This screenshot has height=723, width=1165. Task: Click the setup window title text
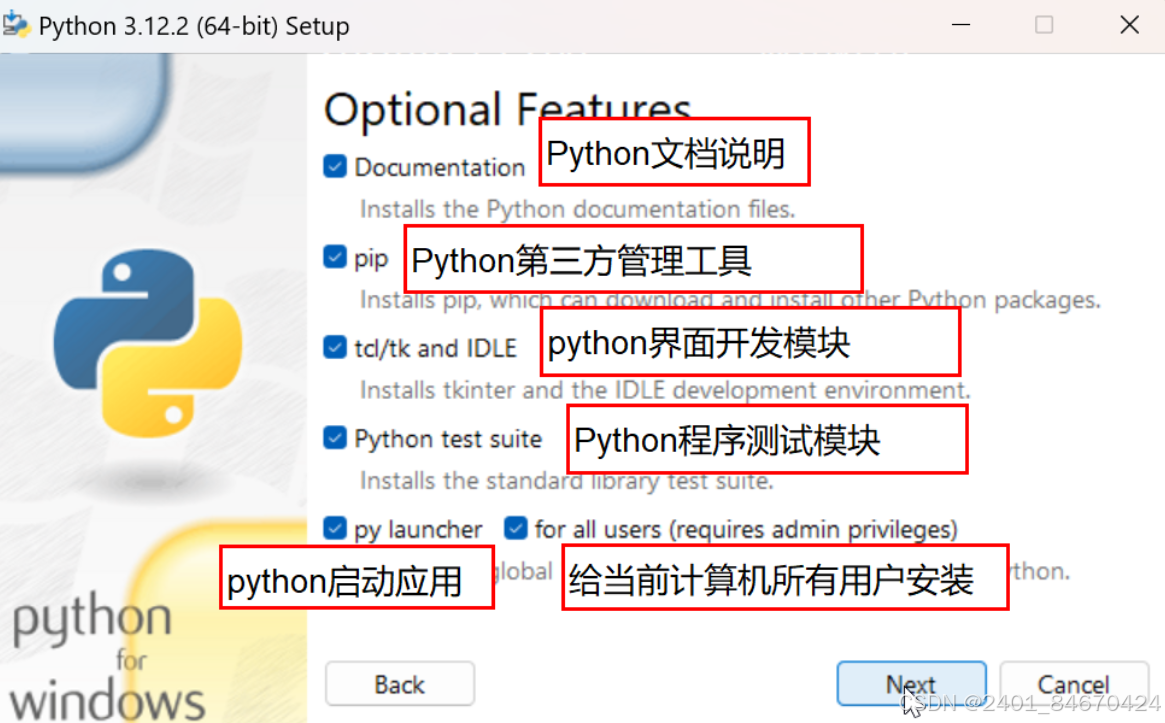click(x=195, y=25)
